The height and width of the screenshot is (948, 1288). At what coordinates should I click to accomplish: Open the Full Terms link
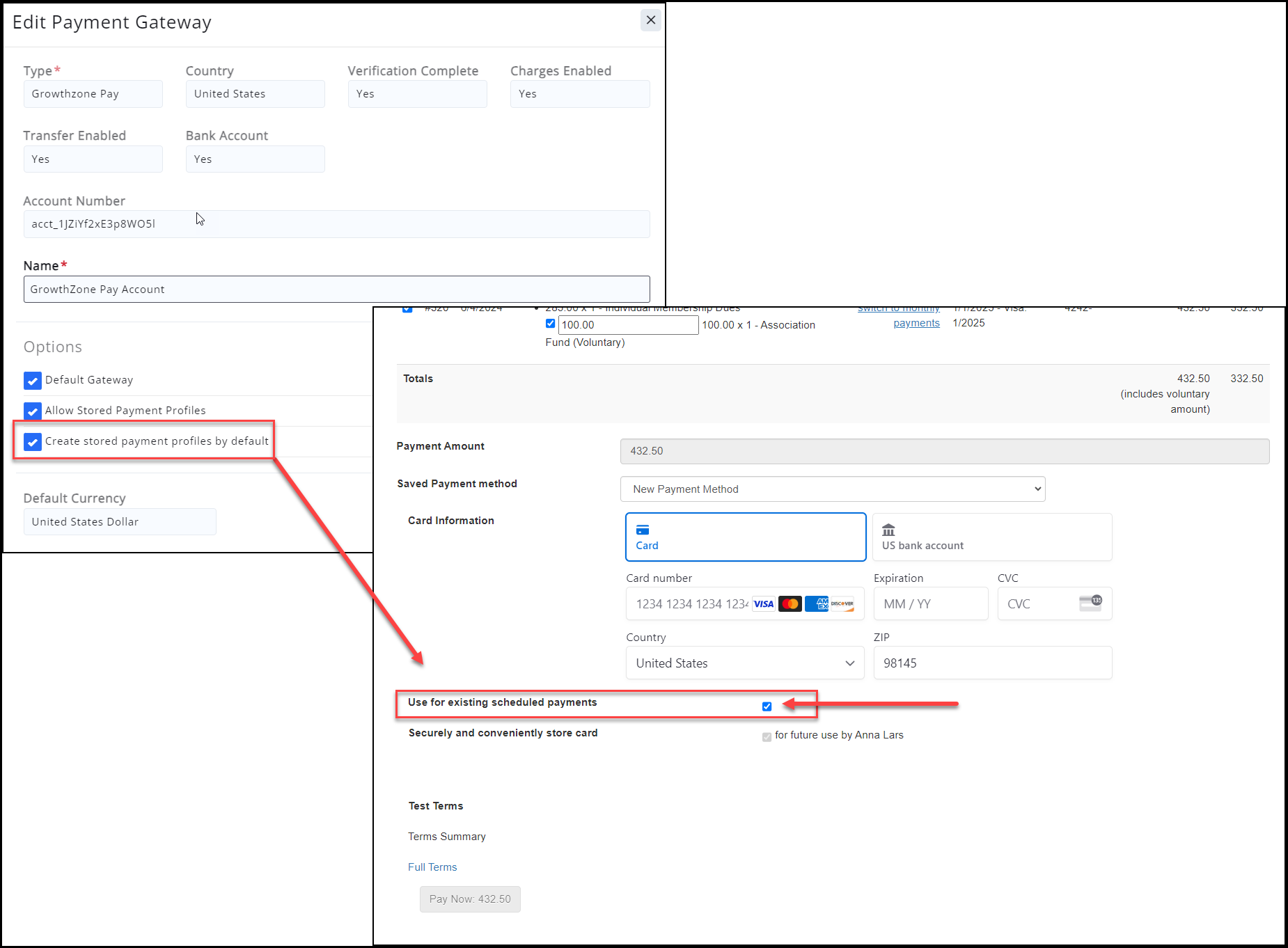432,867
